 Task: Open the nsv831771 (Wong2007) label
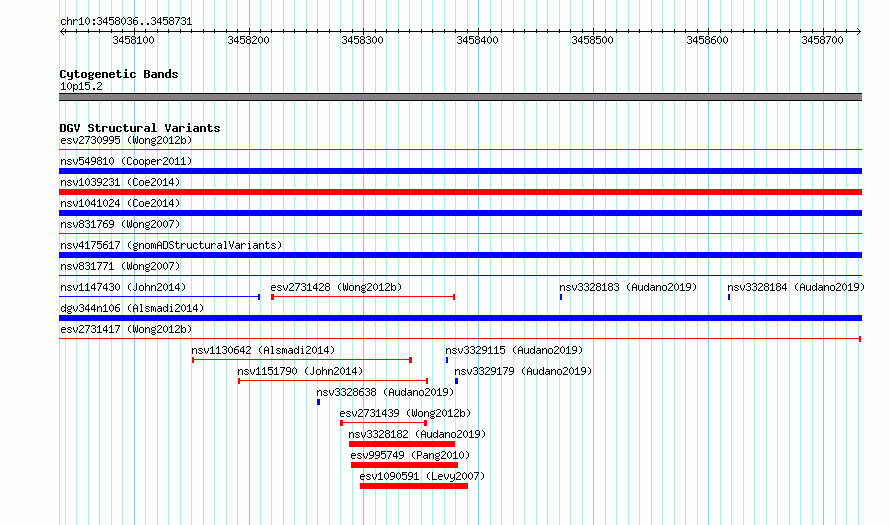point(120,266)
